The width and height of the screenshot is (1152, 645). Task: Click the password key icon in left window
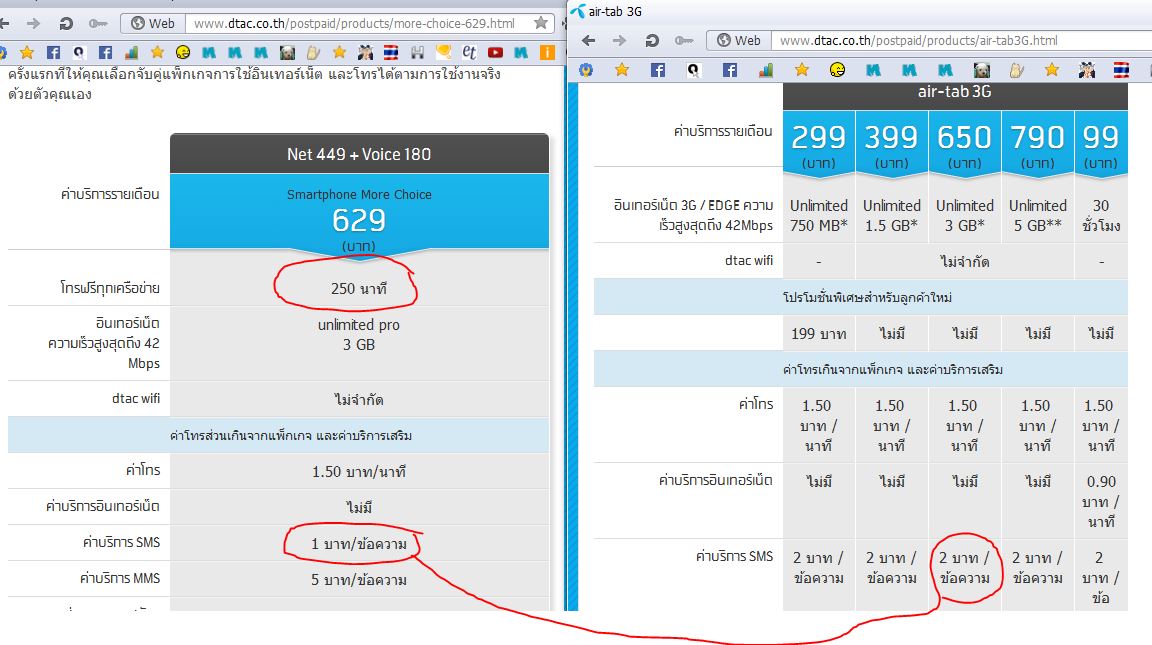[98, 24]
